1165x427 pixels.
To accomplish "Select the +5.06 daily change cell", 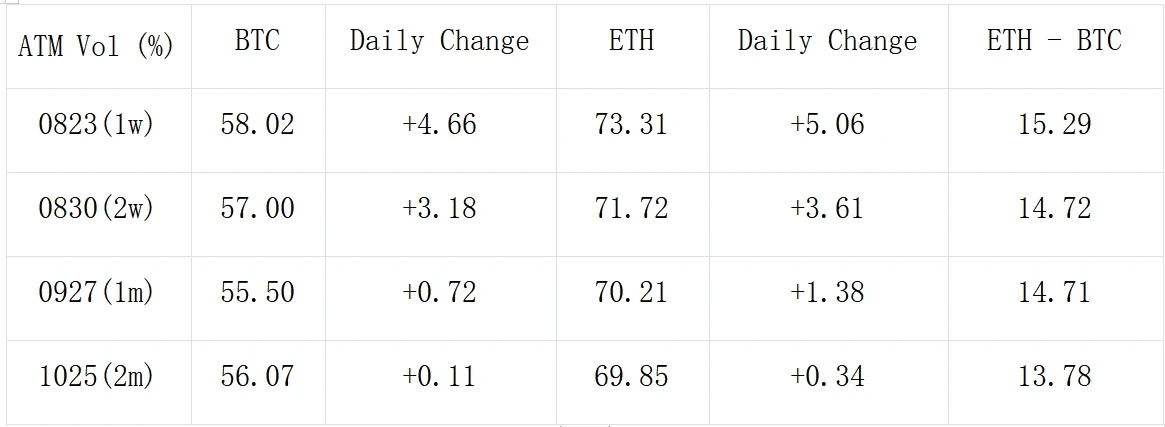I will point(827,125).
